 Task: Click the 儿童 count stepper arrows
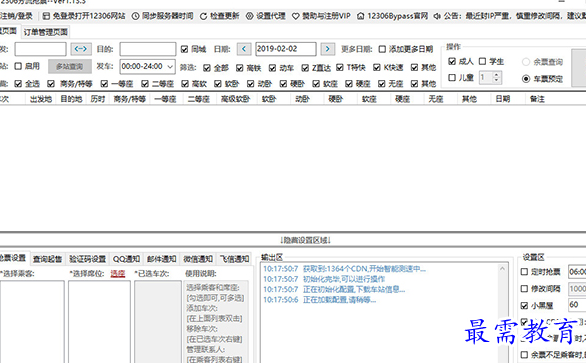tap(496, 77)
